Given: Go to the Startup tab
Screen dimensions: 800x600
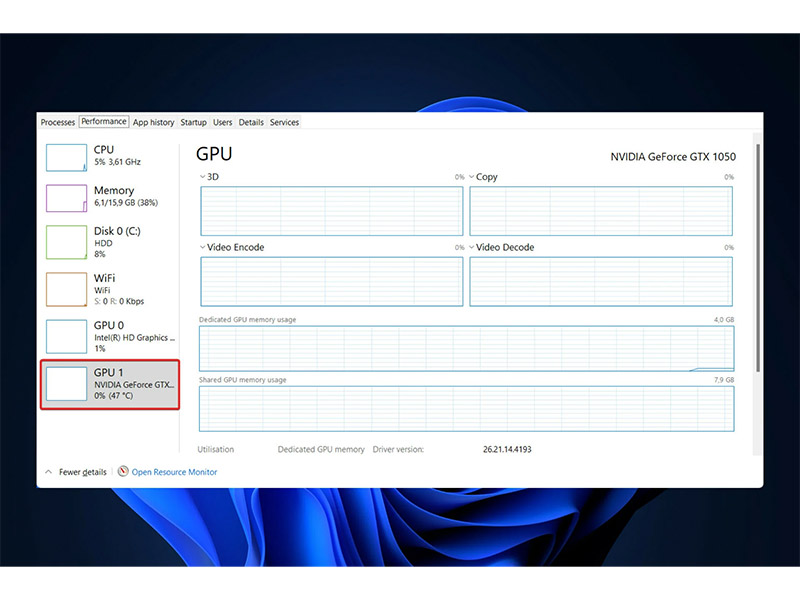Looking at the screenshot, I should [x=193, y=122].
